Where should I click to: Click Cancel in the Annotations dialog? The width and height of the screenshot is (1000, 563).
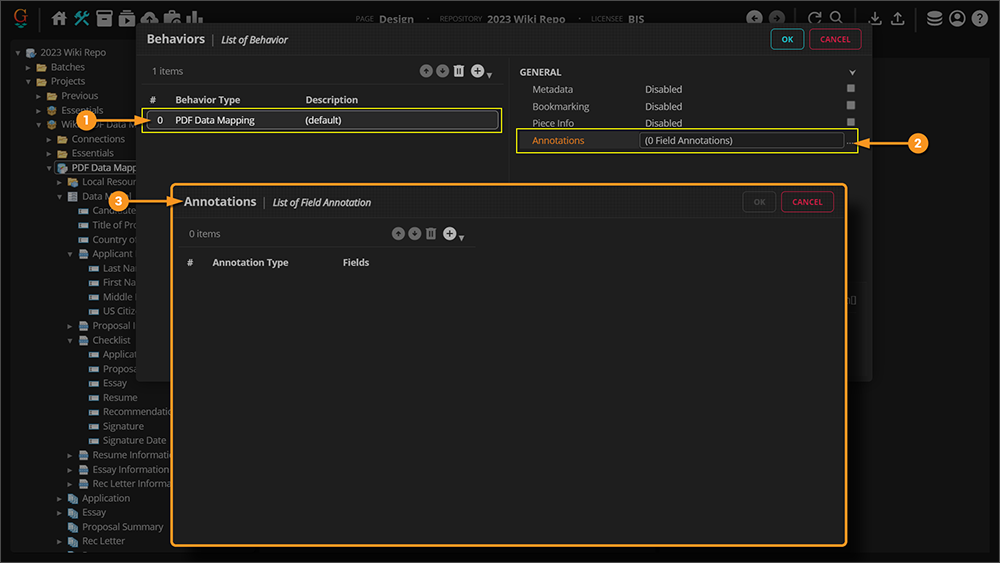tap(806, 202)
